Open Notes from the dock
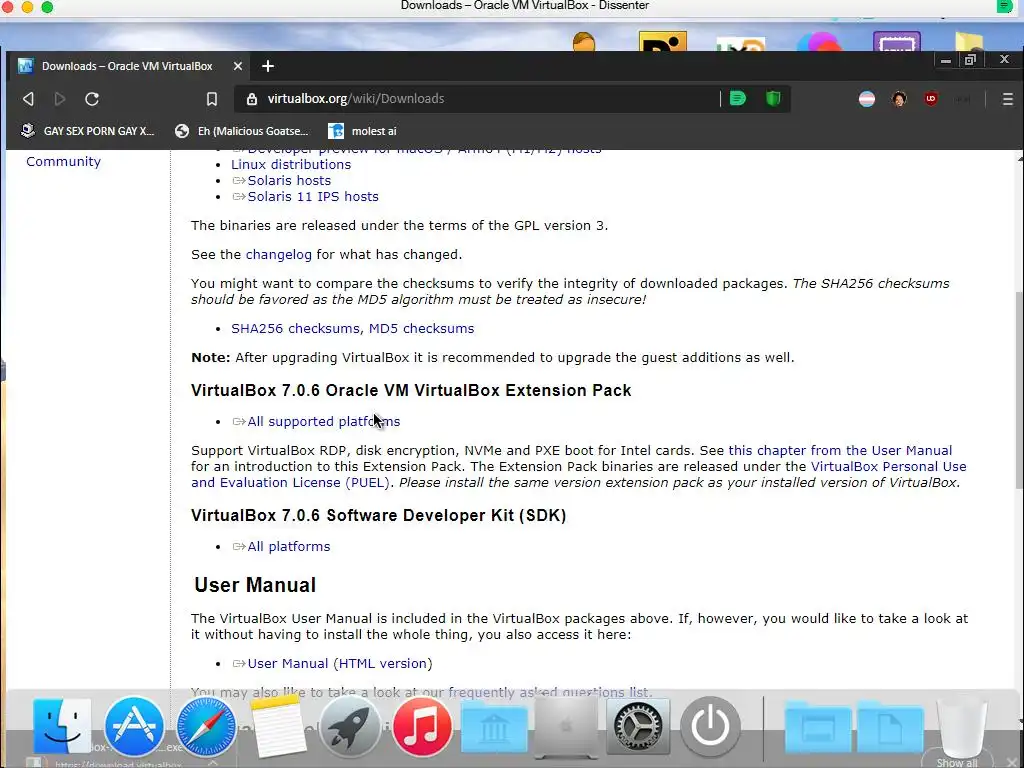Viewport: 1024px width, 768px height. [278, 726]
